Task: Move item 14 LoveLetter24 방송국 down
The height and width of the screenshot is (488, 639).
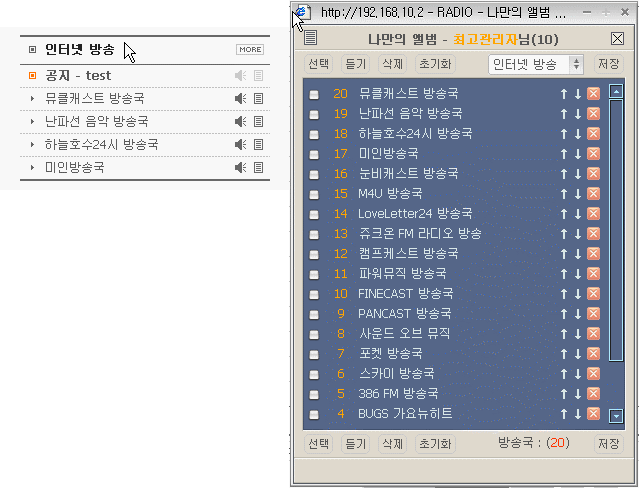Action: click(578, 214)
